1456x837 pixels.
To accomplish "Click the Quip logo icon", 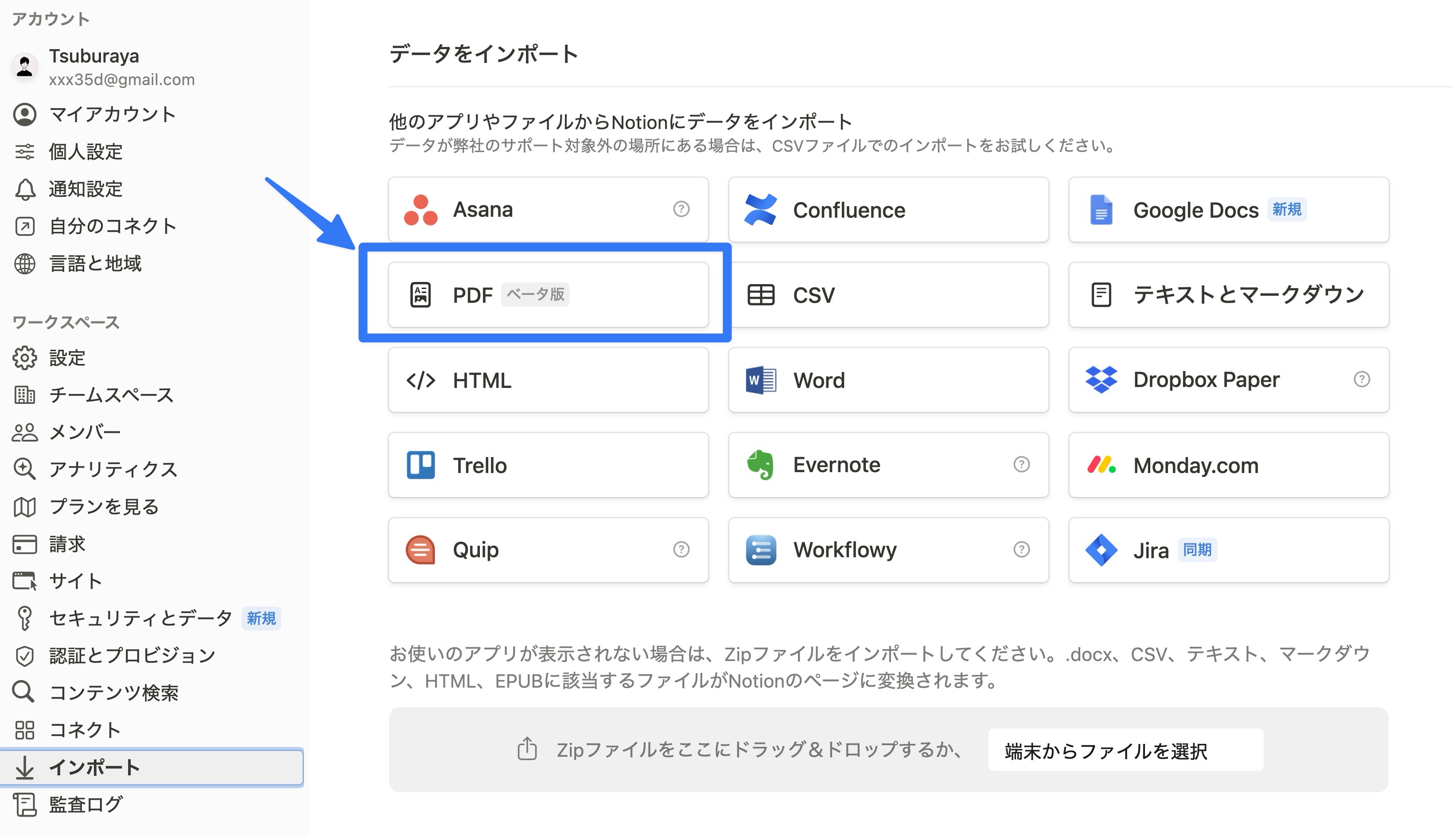I will (420, 550).
